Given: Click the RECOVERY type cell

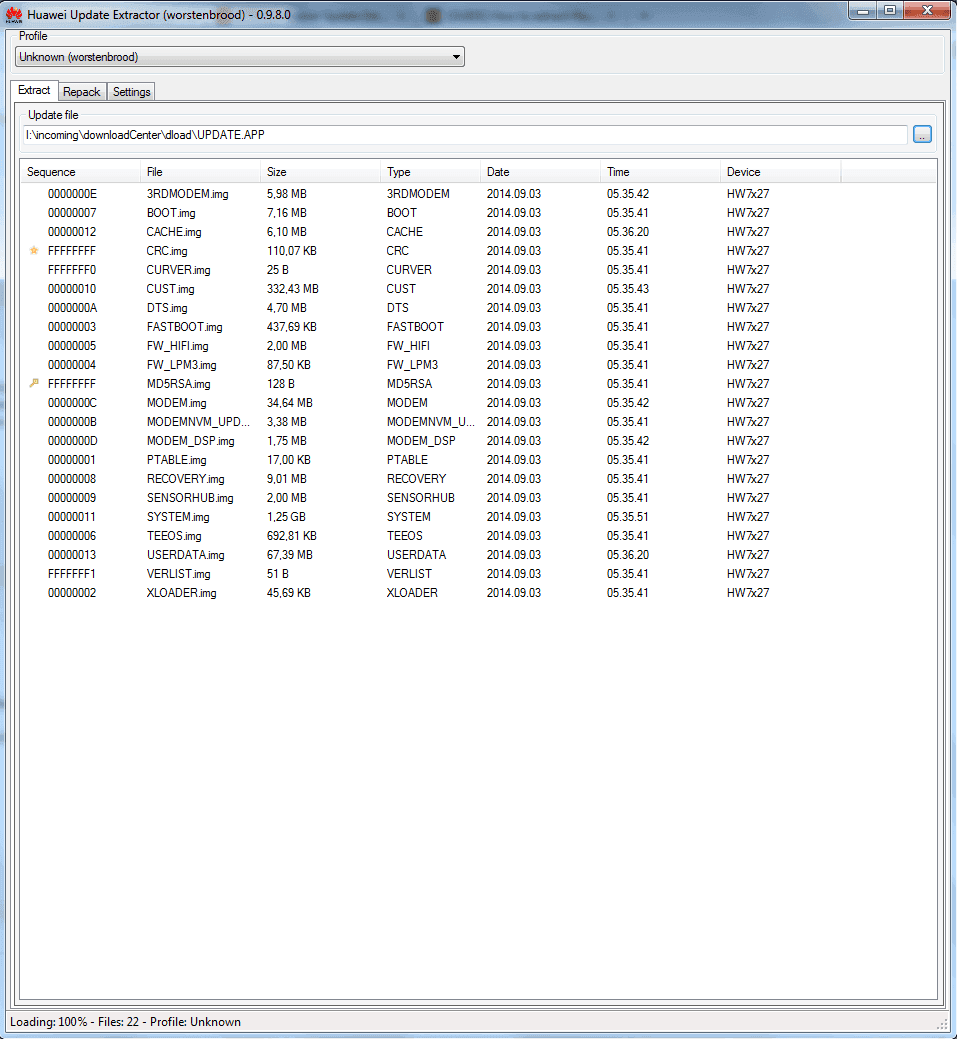Looking at the screenshot, I should 416,478.
